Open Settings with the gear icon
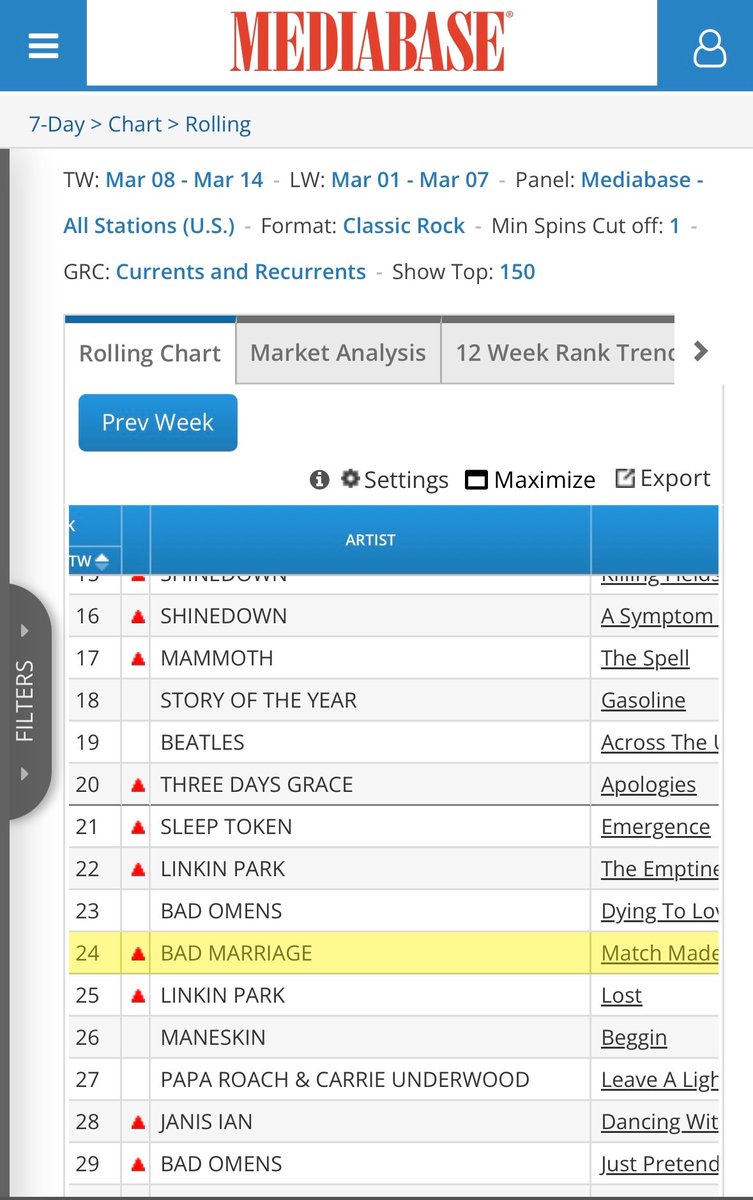 [x=395, y=480]
